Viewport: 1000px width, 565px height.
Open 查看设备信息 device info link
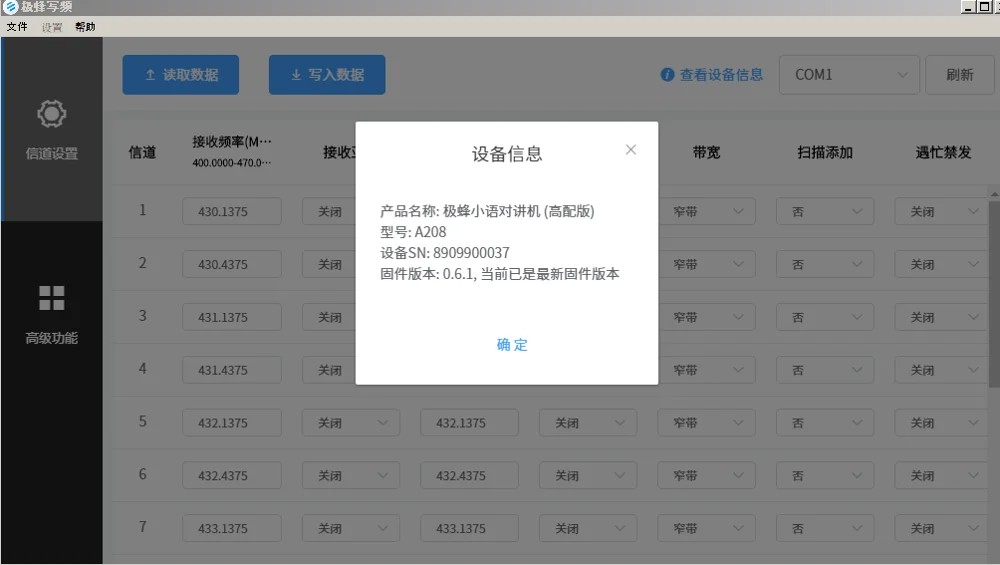point(721,75)
